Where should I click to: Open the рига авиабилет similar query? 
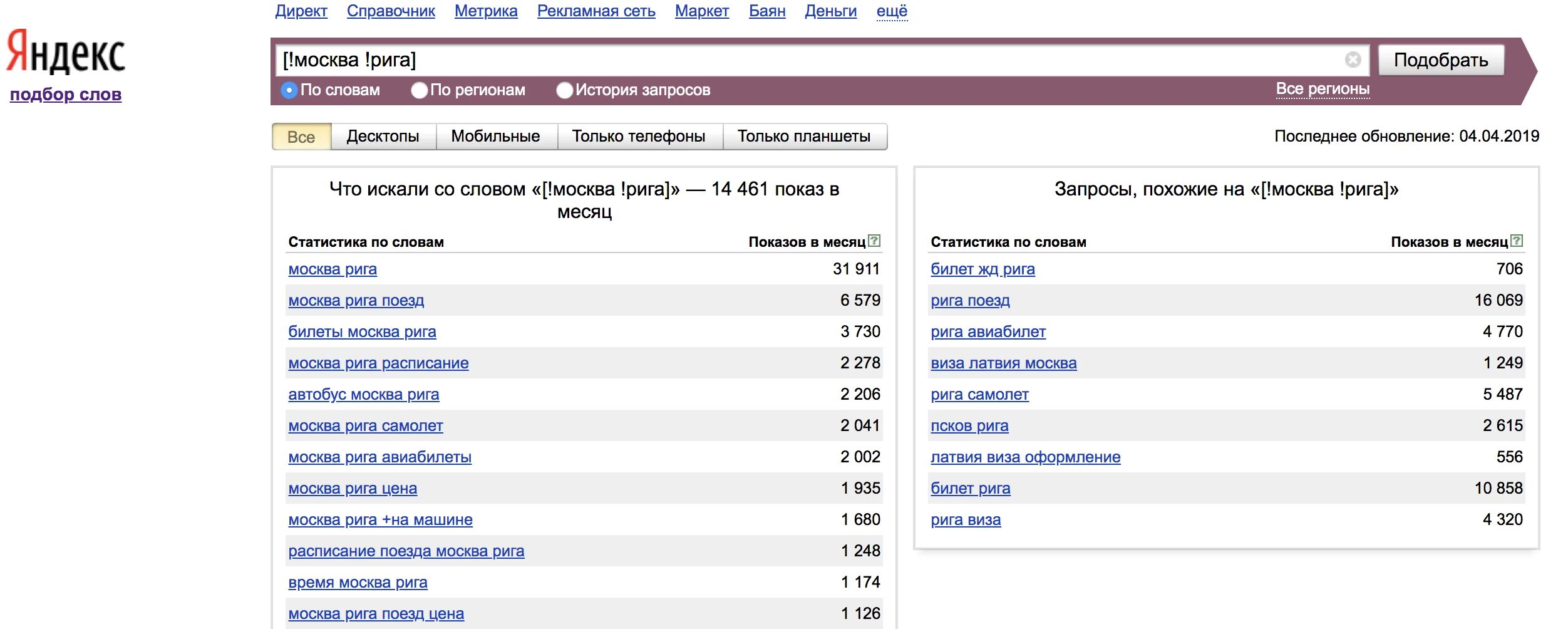pos(988,332)
